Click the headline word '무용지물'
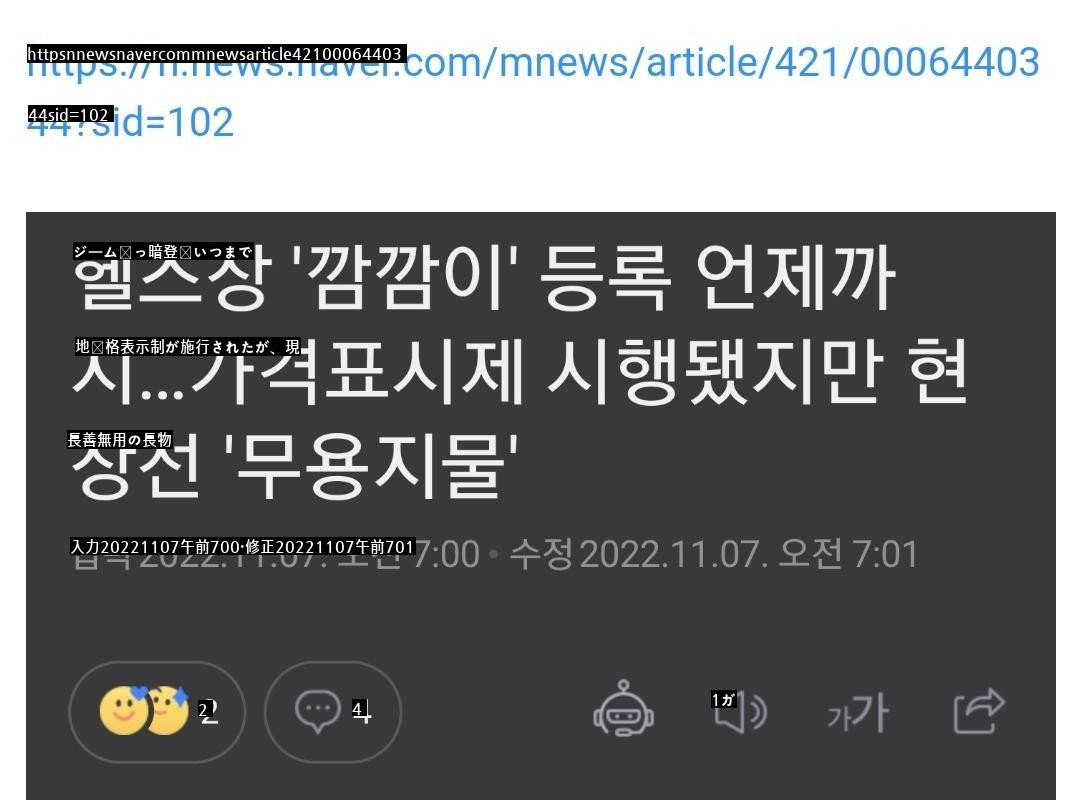Screen dimensions: 1080x800 tap(370, 466)
